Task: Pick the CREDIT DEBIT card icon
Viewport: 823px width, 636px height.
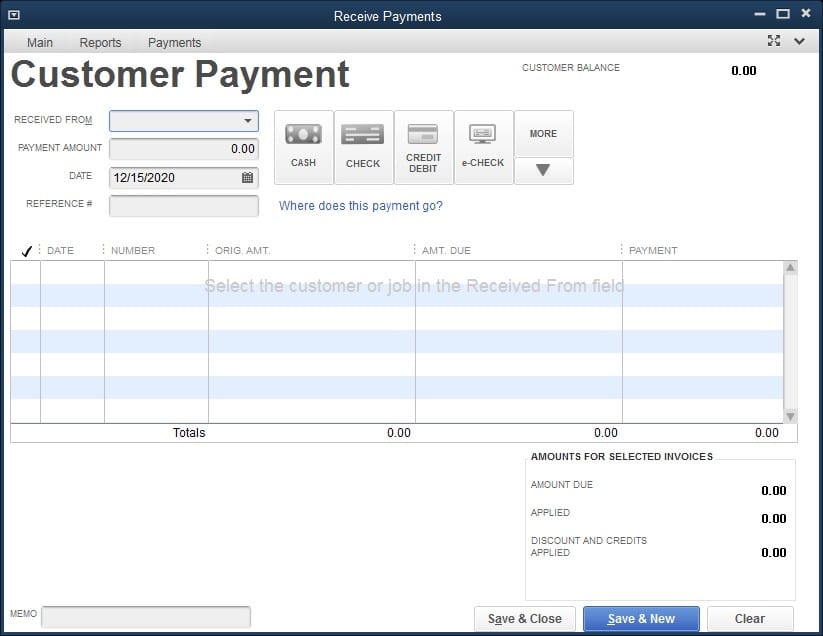Action: click(423, 146)
